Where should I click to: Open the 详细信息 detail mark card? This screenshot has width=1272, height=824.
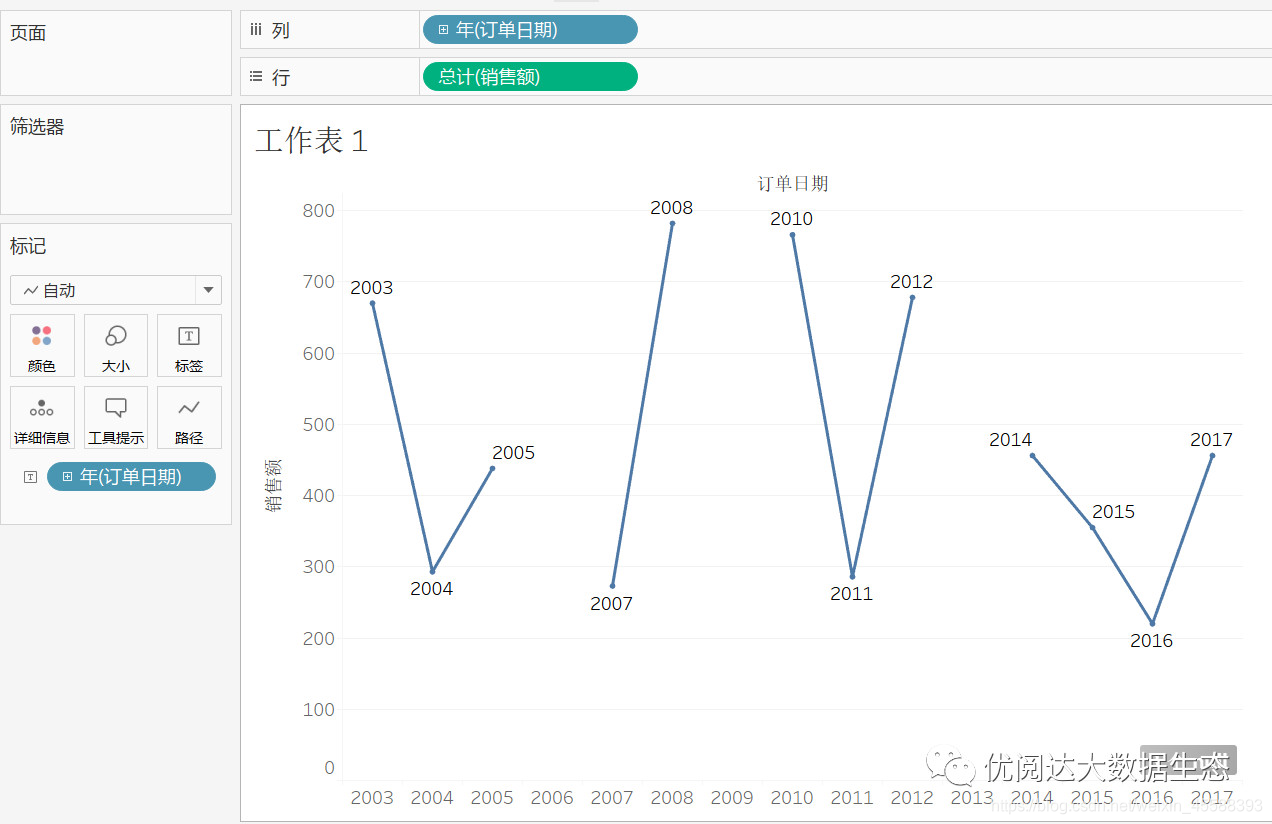[x=42, y=418]
